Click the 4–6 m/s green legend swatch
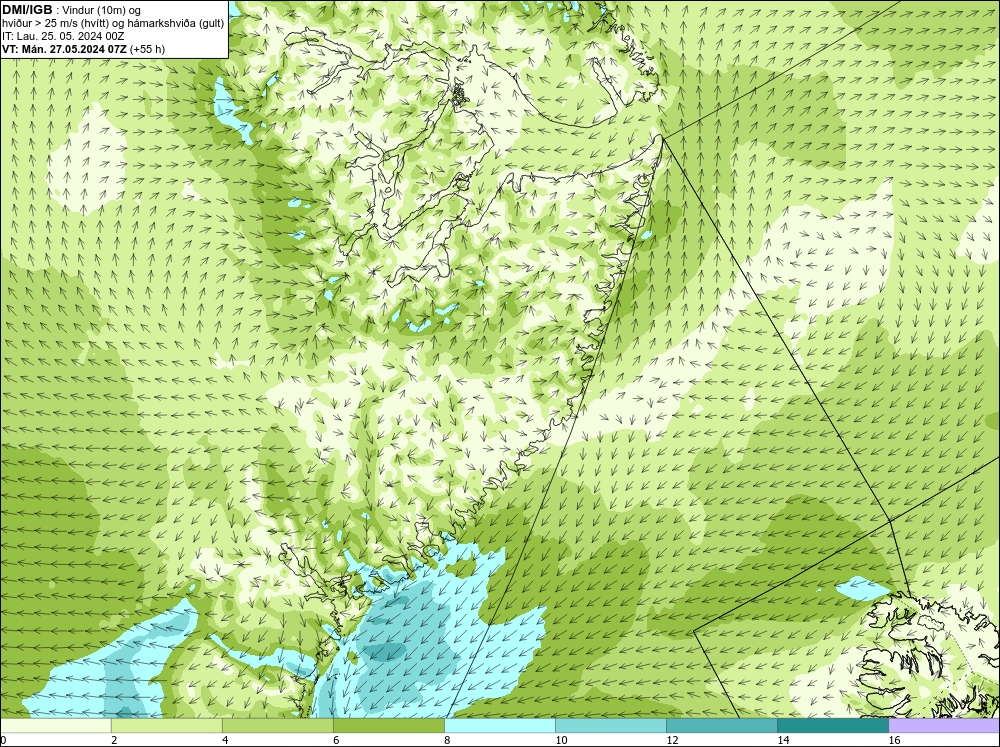1000x747 pixels. click(x=278, y=725)
